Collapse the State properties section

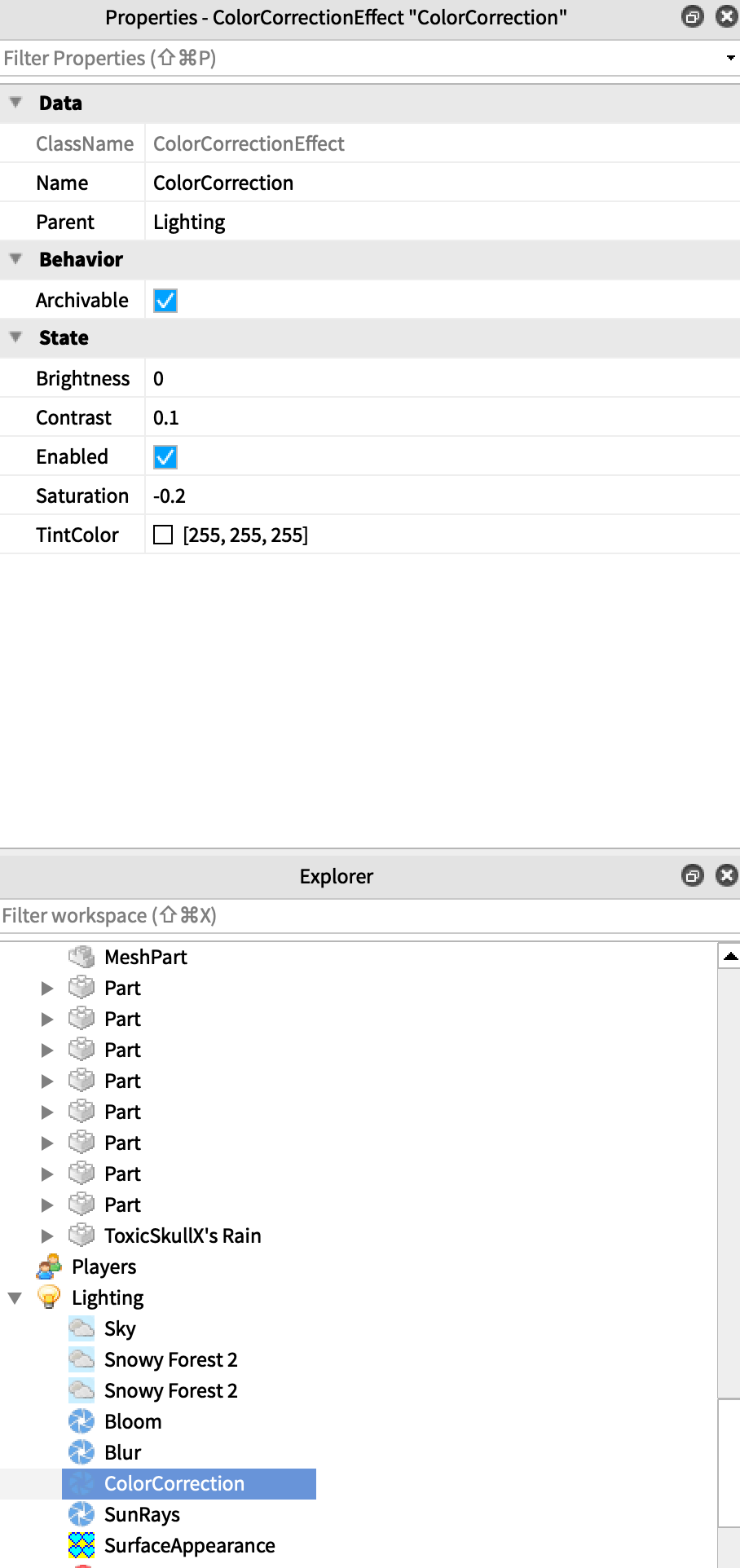(x=15, y=337)
